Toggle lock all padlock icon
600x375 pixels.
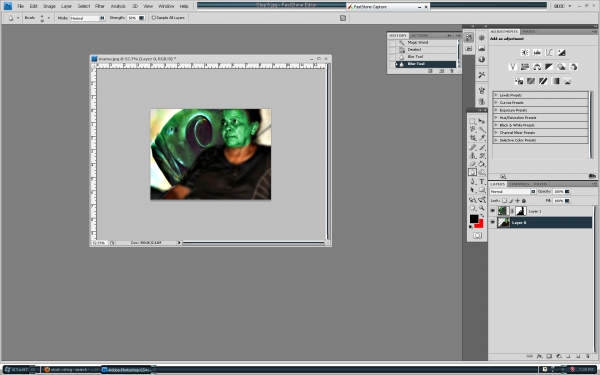tap(524, 201)
